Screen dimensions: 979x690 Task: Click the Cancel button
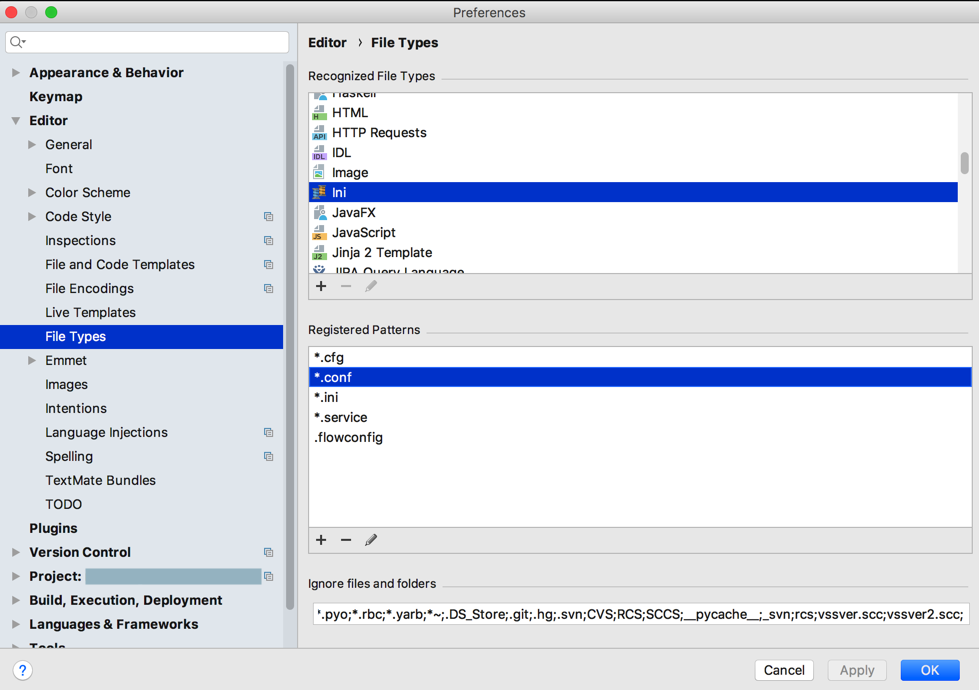tap(784, 670)
